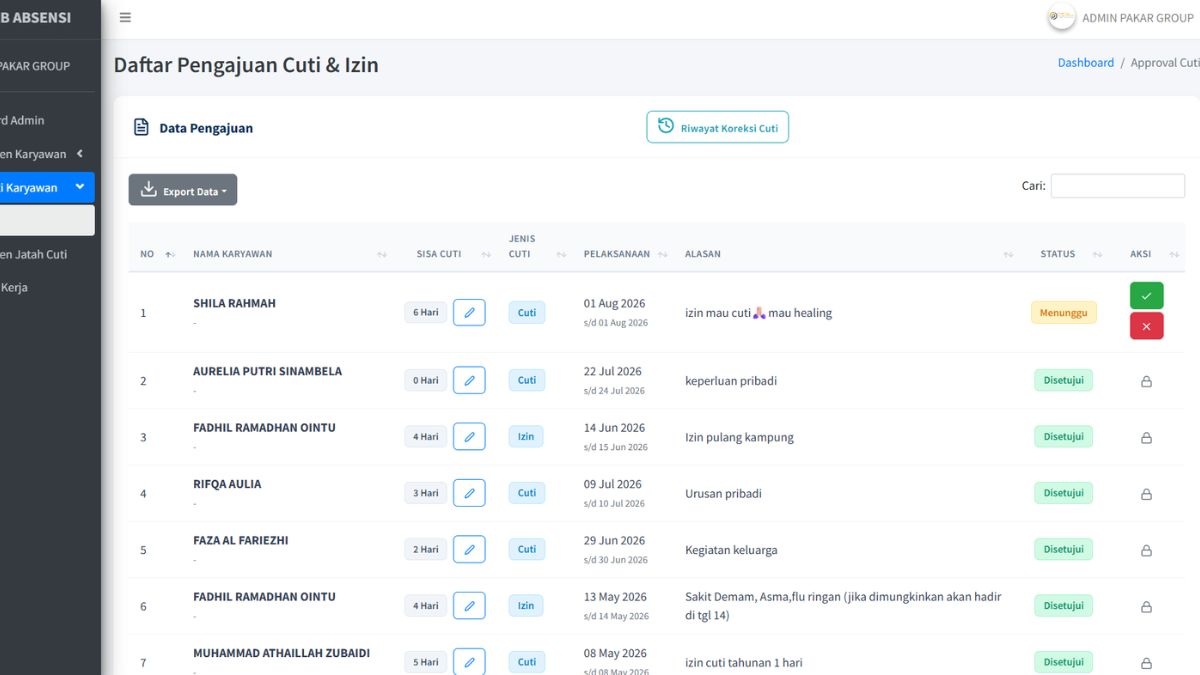Open Riwayat Koreksi Cuti history
The height and width of the screenshot is (675, 1200).
[717, 127]
